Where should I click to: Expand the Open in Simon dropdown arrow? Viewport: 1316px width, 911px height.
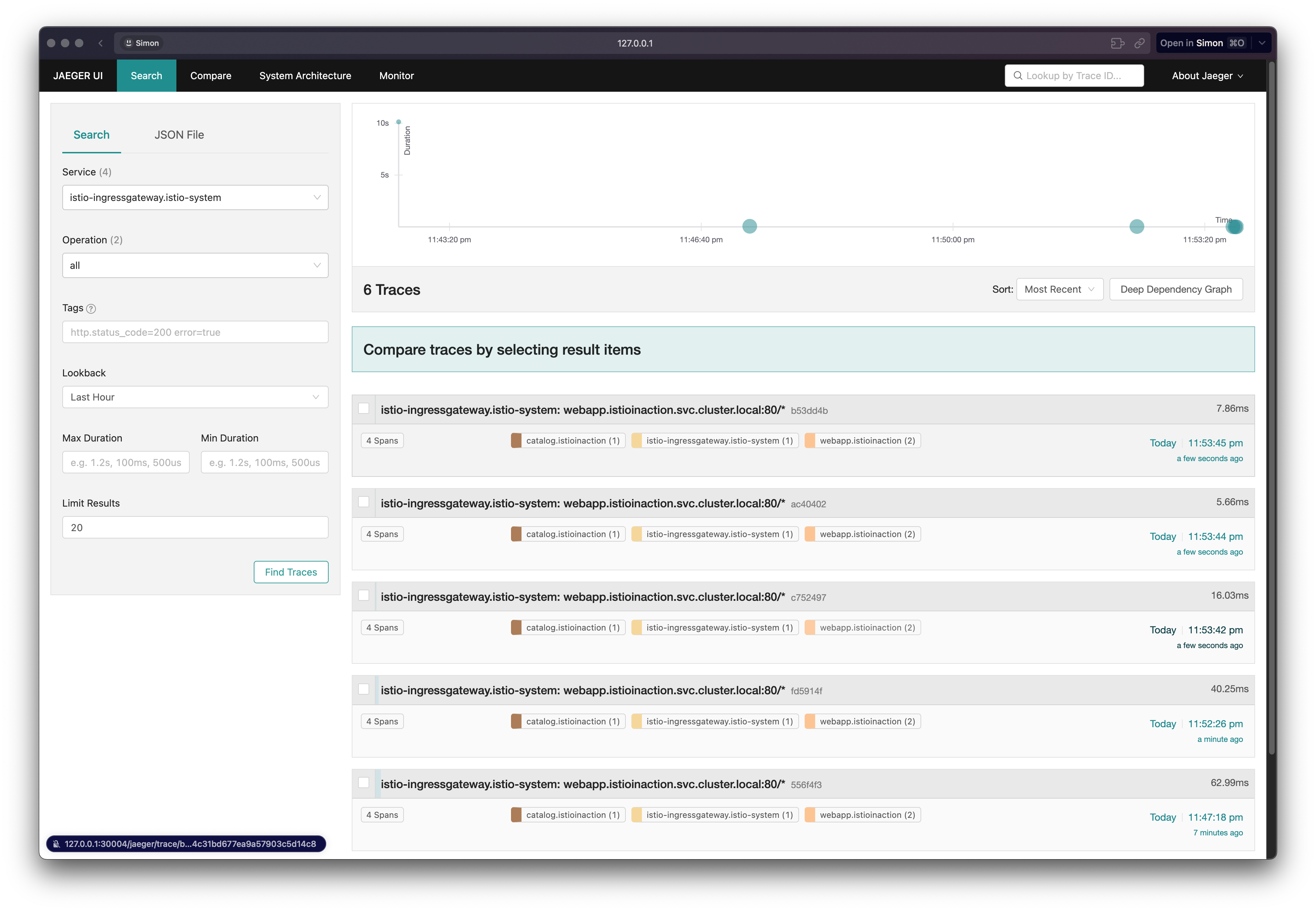[x=1262, y=43]
